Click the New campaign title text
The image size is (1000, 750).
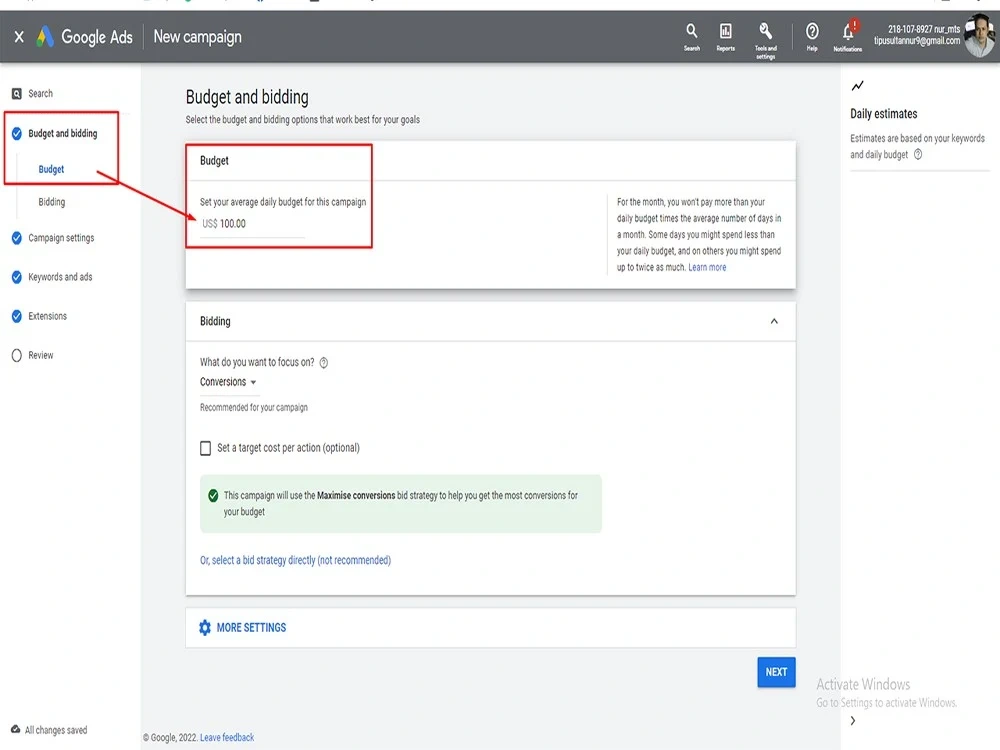click(x=197, y=37)
